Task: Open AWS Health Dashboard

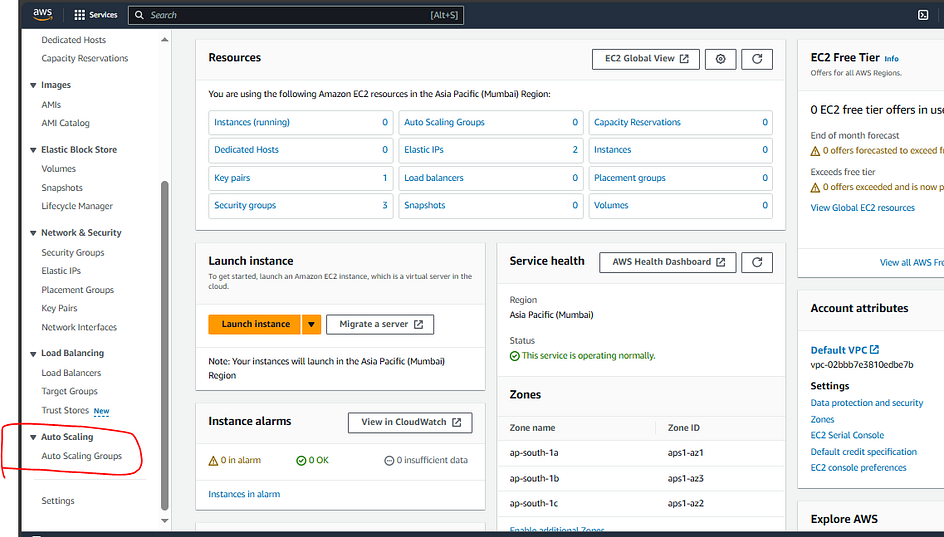Action: [x=668, y=262]
